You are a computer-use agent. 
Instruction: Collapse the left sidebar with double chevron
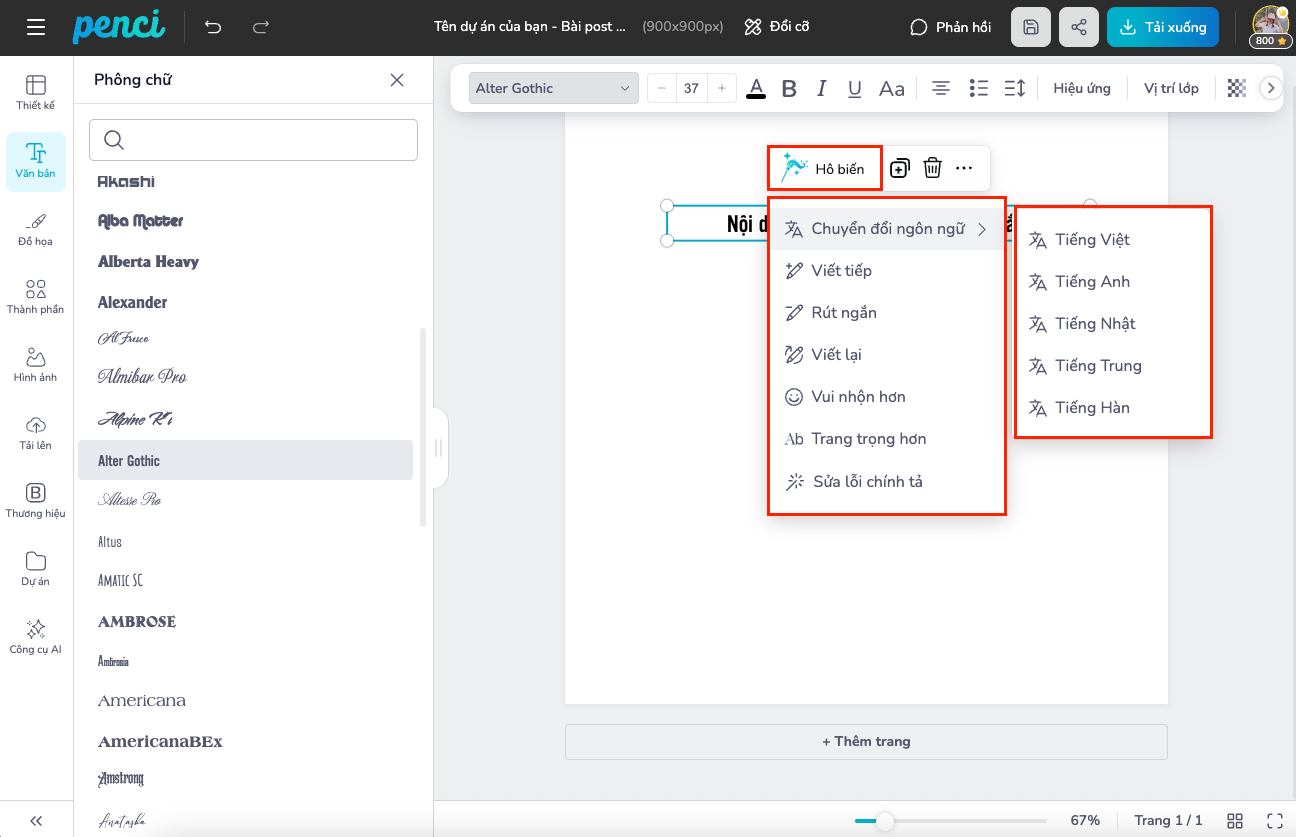(36, 820)
